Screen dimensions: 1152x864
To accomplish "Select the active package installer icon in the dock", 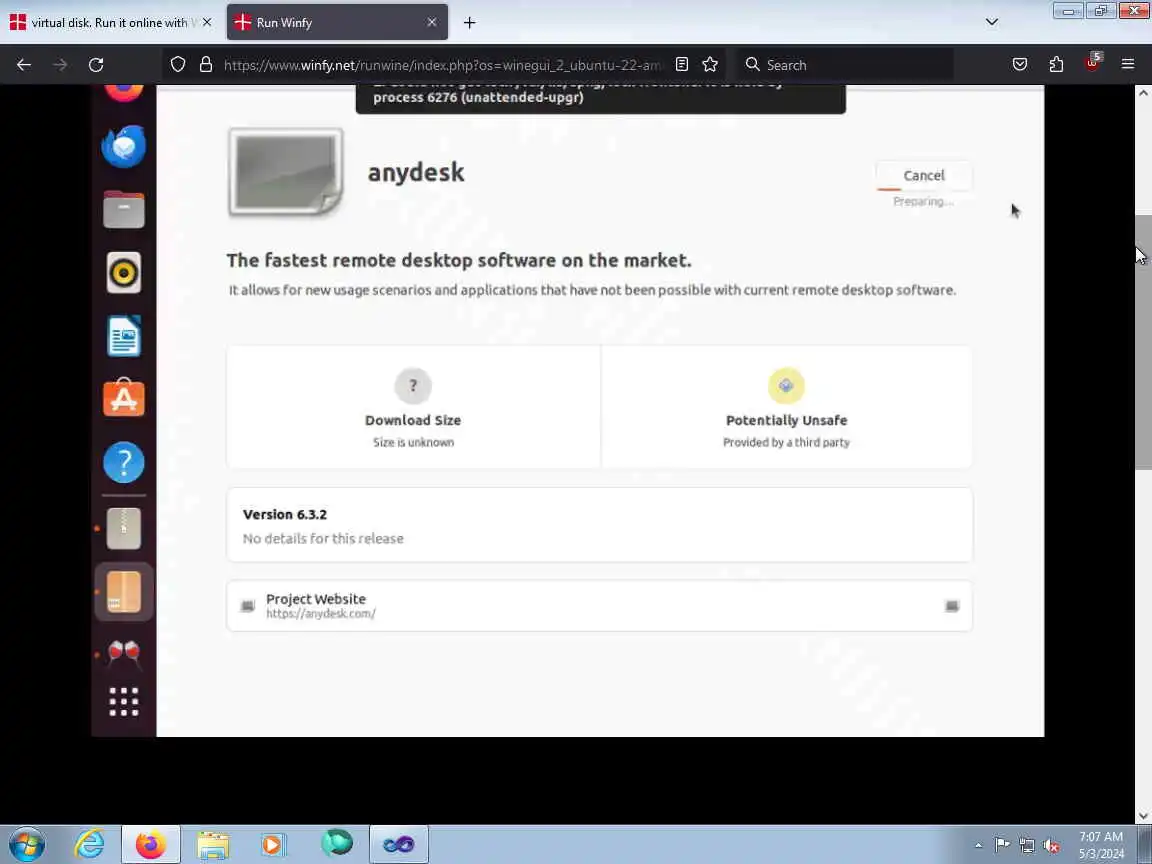I will pos(123,591).
